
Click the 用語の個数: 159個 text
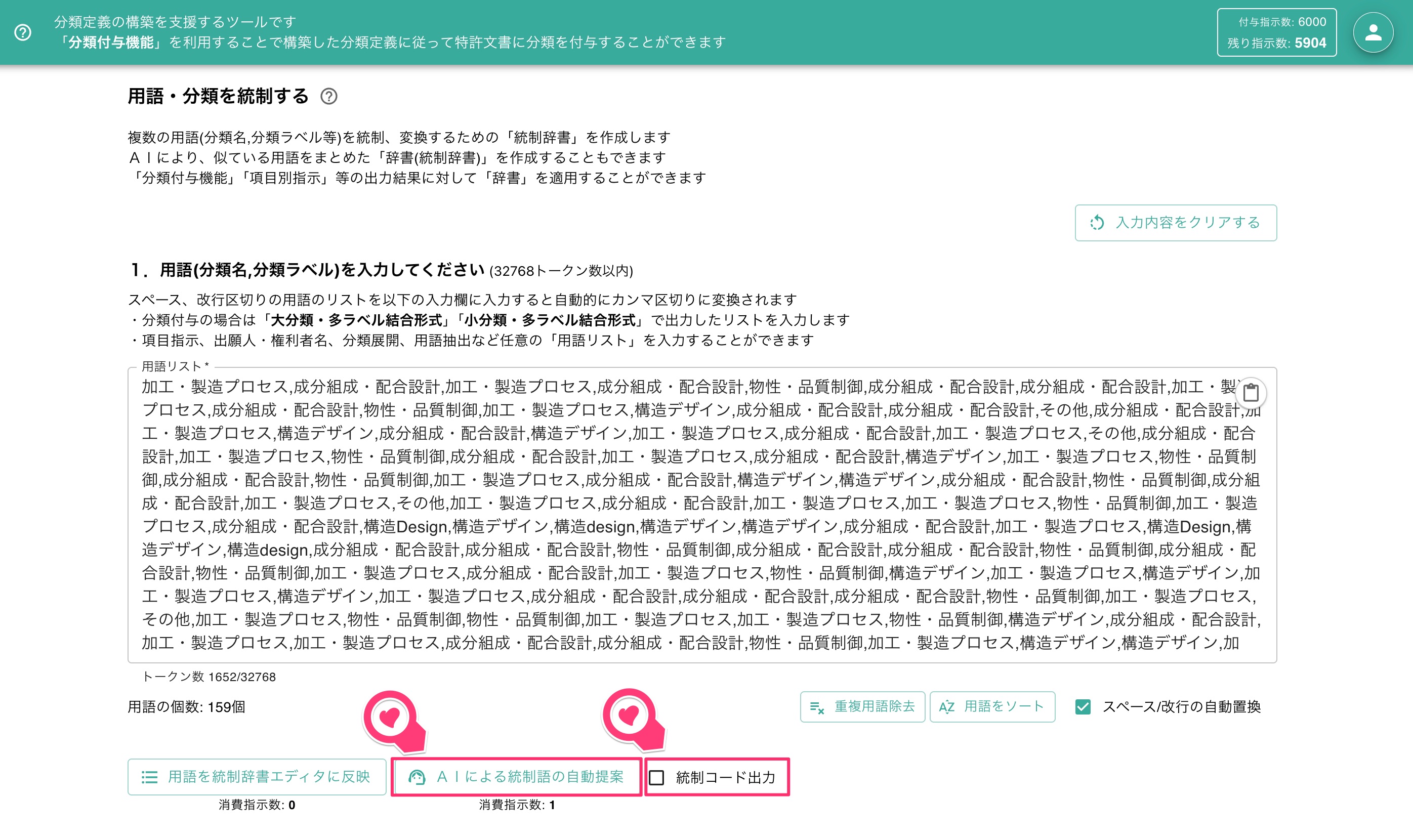click(x=186, y=706)
